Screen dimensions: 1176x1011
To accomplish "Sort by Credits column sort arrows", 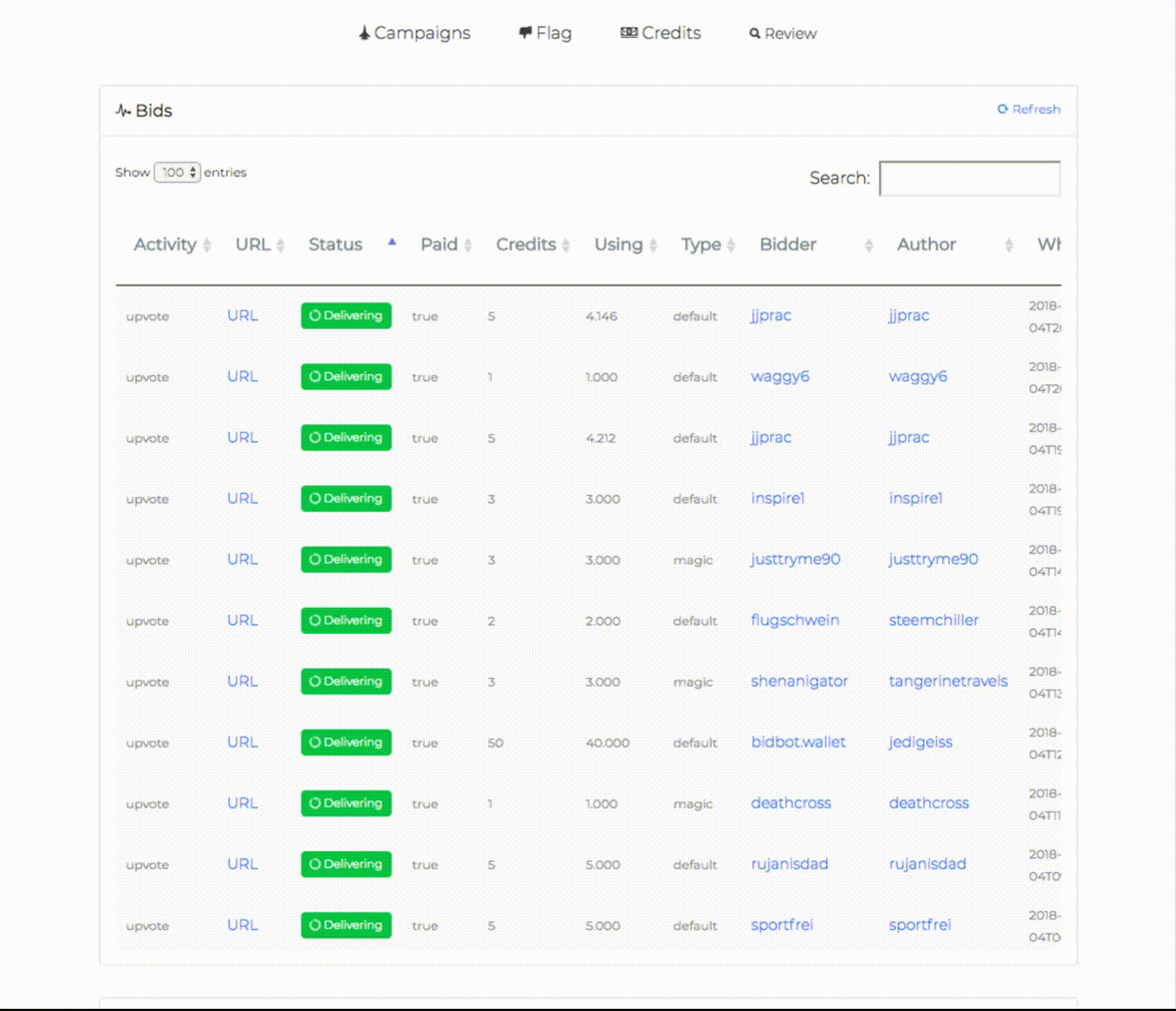I will [566, 245].
